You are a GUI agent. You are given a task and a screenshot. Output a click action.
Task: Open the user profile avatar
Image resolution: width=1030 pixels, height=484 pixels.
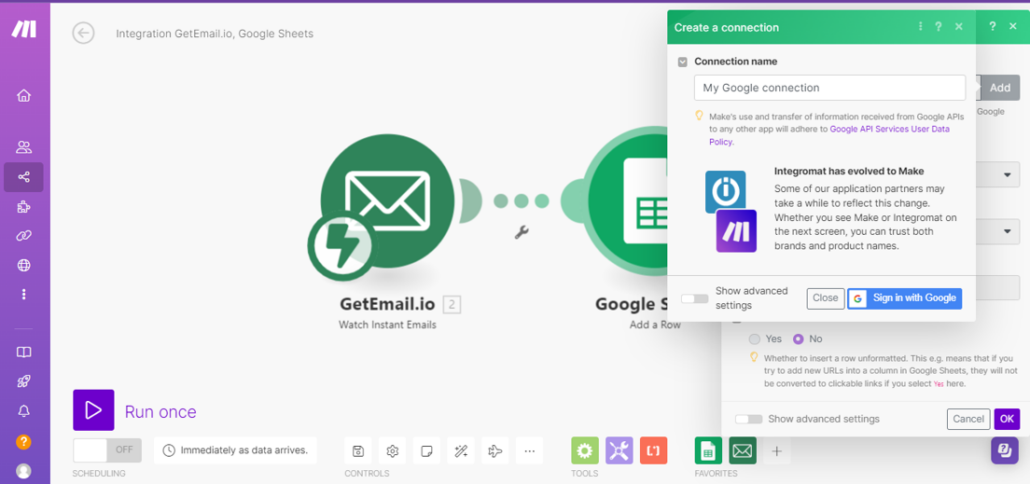click(x=24, y=471)
